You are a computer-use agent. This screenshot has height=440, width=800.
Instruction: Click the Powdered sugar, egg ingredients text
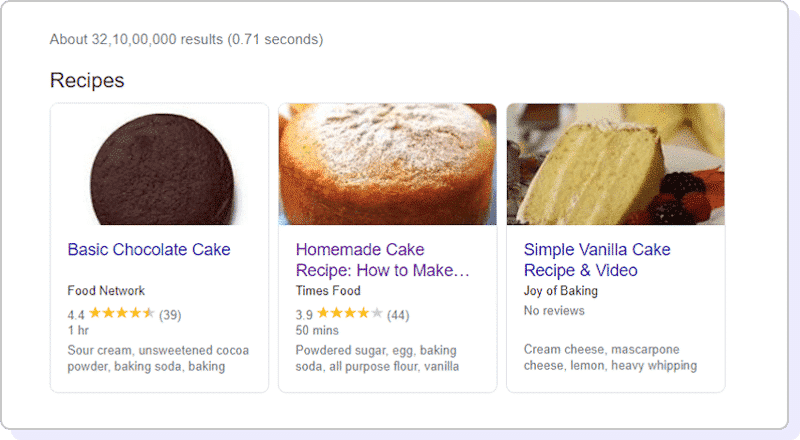[377, 358]
